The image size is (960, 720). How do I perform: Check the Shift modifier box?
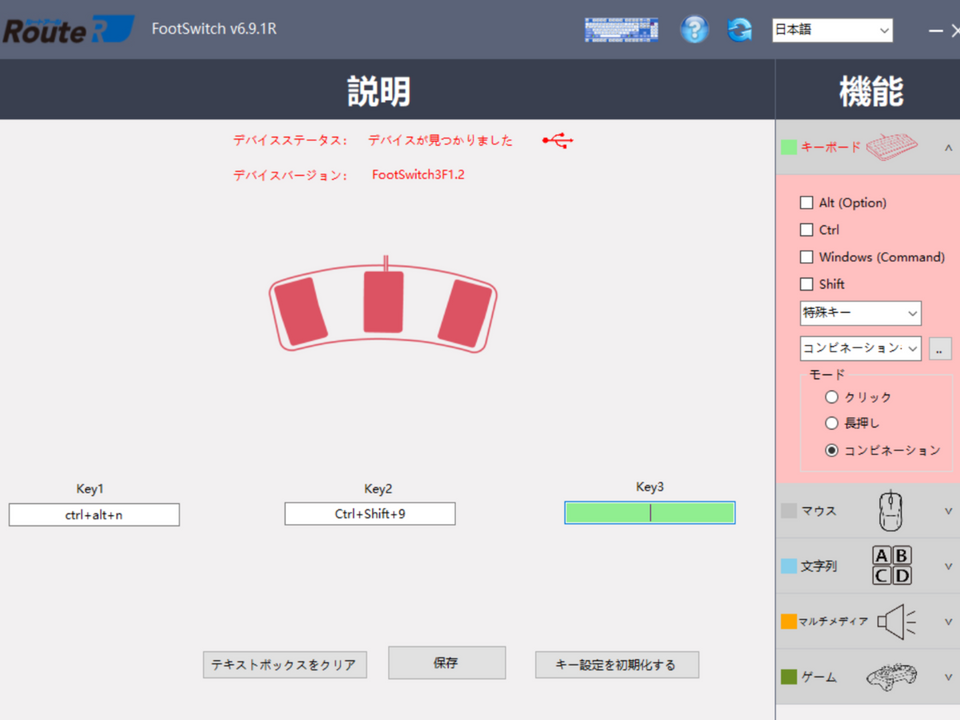tap(807, 284)
